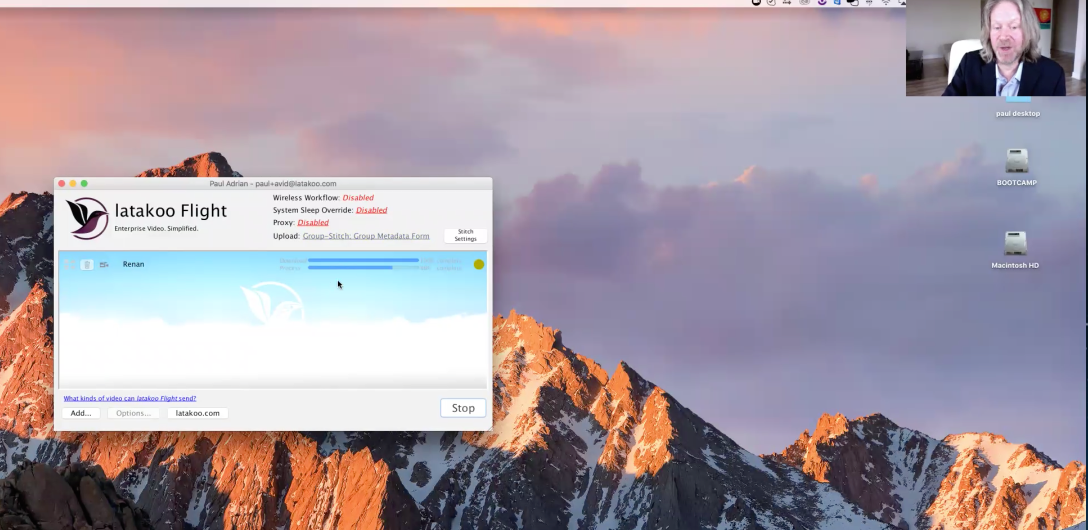Click the trash icon in the Renan row

(87, 264)
